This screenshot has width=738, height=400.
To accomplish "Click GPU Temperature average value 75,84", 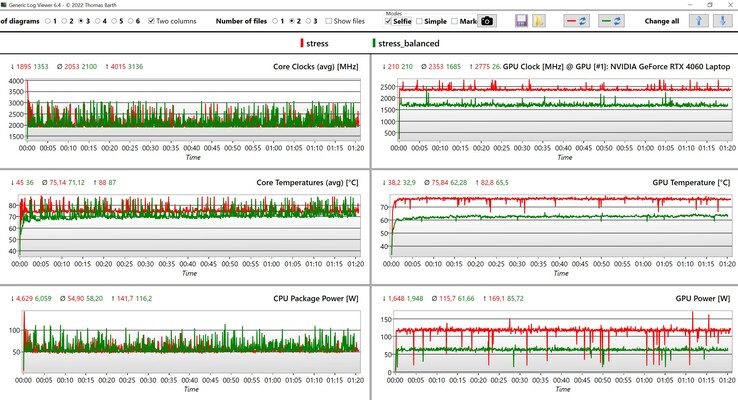I will [439, 183].
